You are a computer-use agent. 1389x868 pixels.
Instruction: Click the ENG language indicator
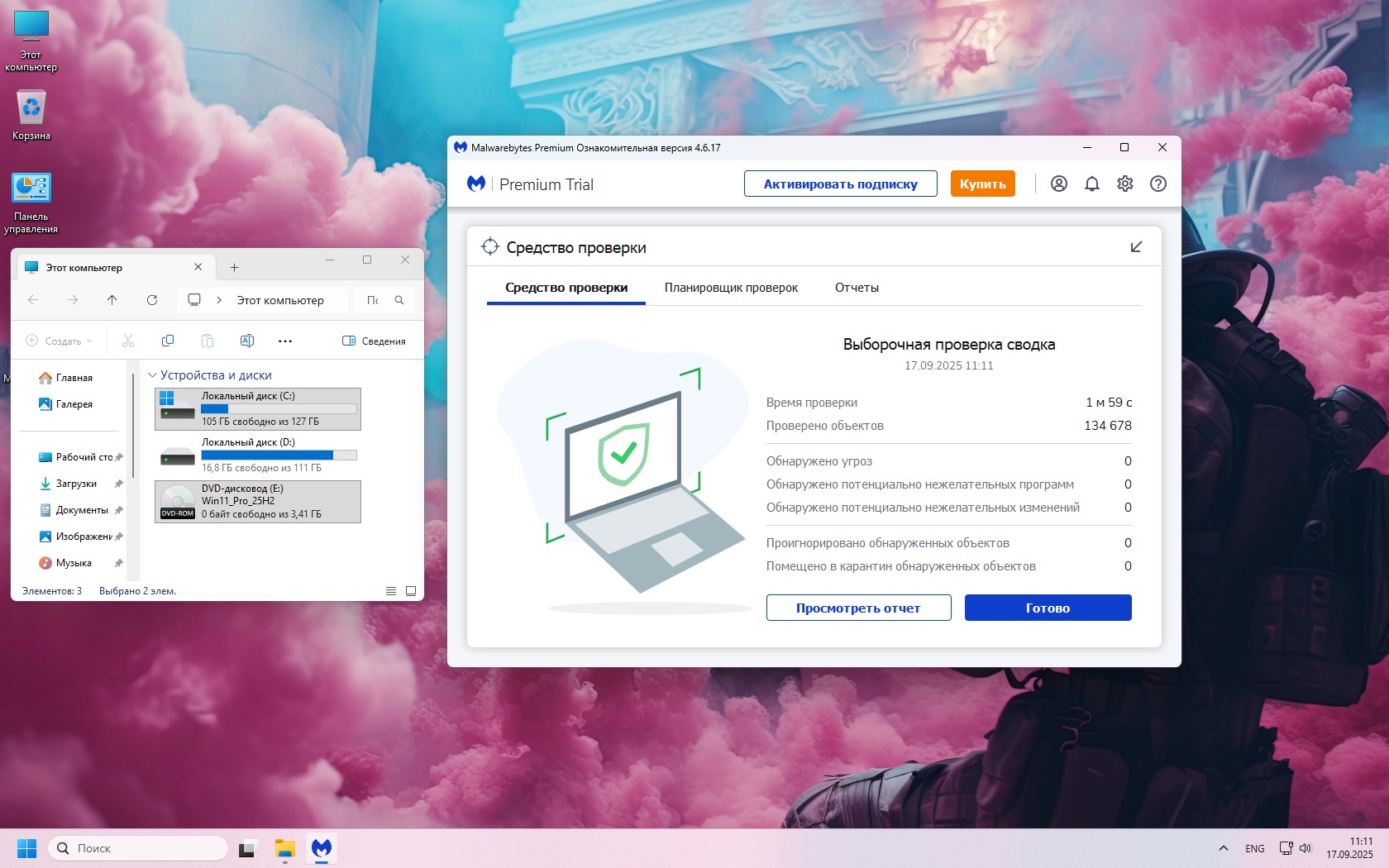click(x=1254, y=848)
